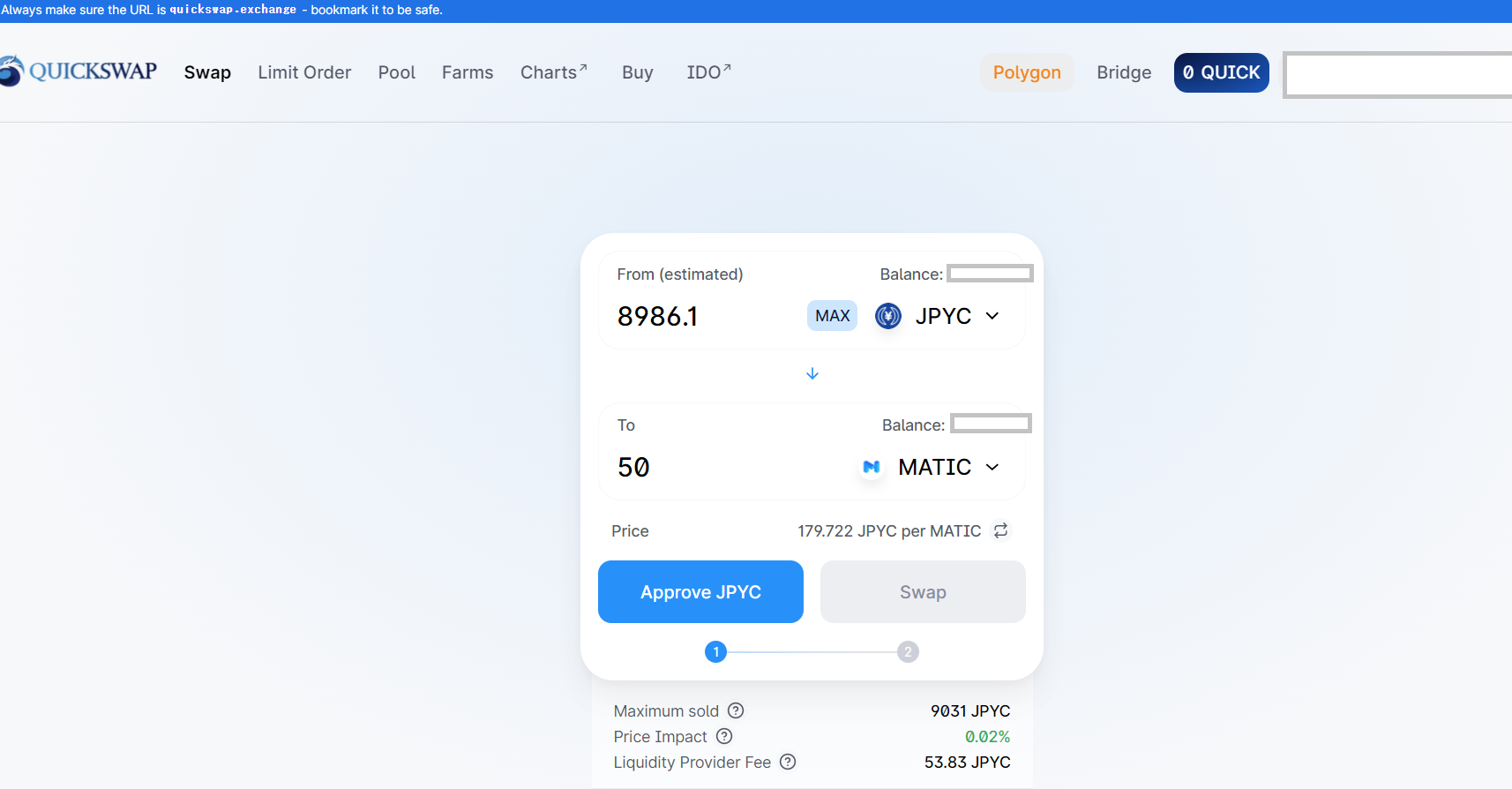Click the MAX amount button
Image resolution: width=1512 pixels, height=789 pixels.
[832, 316]
